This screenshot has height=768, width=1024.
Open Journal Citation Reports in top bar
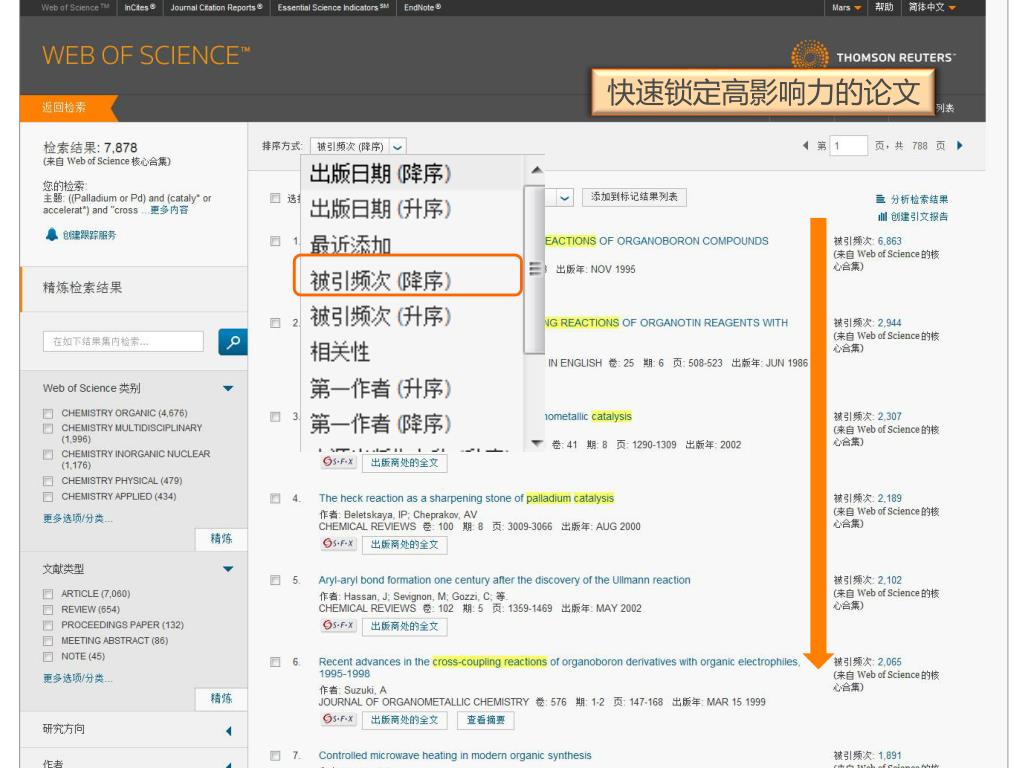click(x=216, y=8)
